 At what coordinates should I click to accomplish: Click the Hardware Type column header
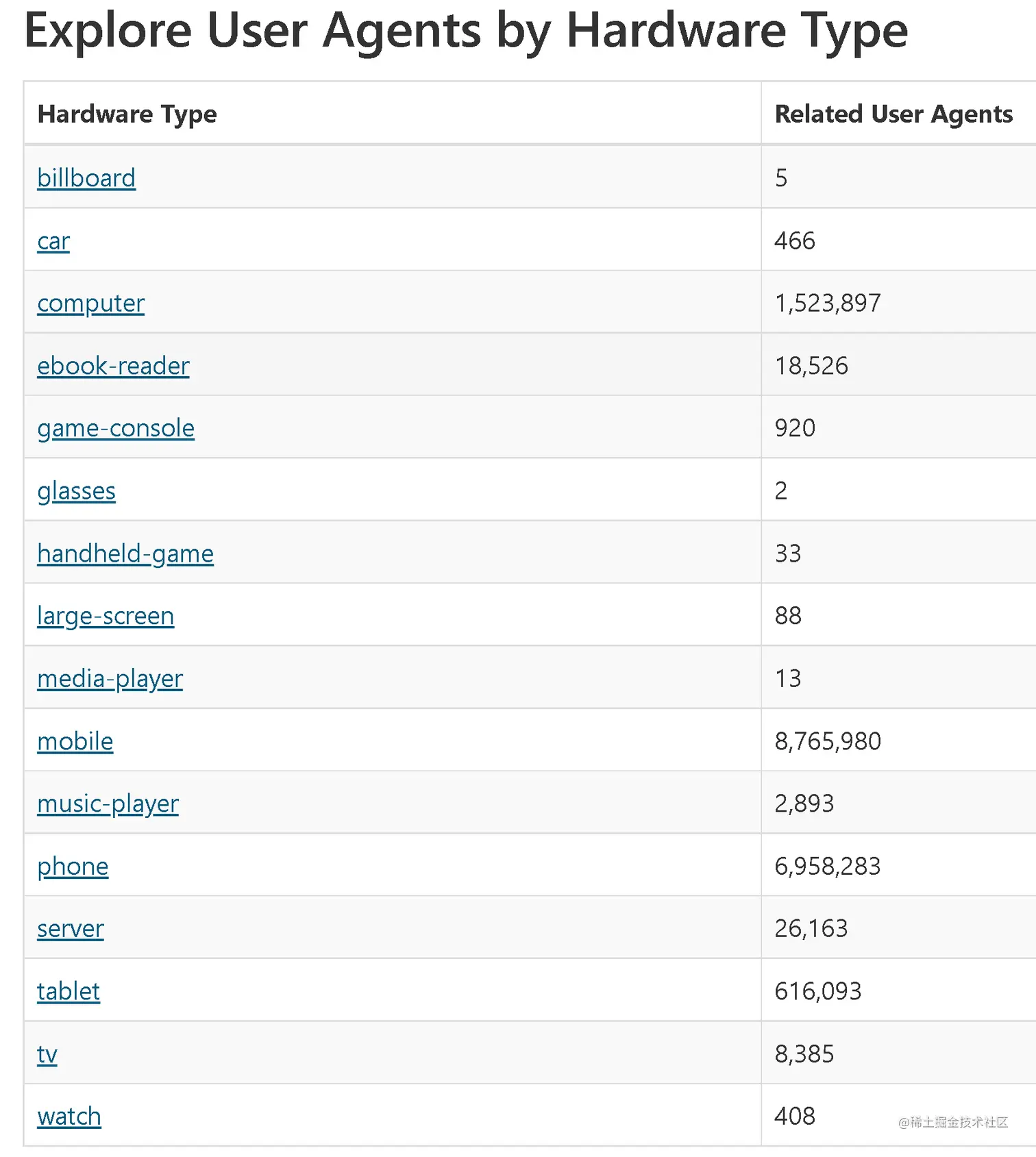coord(127,114)
